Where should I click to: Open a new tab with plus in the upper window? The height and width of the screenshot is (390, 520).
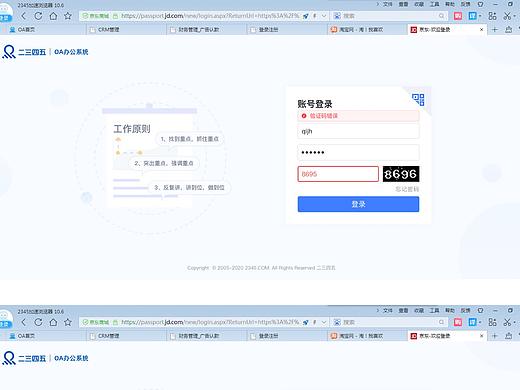click(495, 30)
